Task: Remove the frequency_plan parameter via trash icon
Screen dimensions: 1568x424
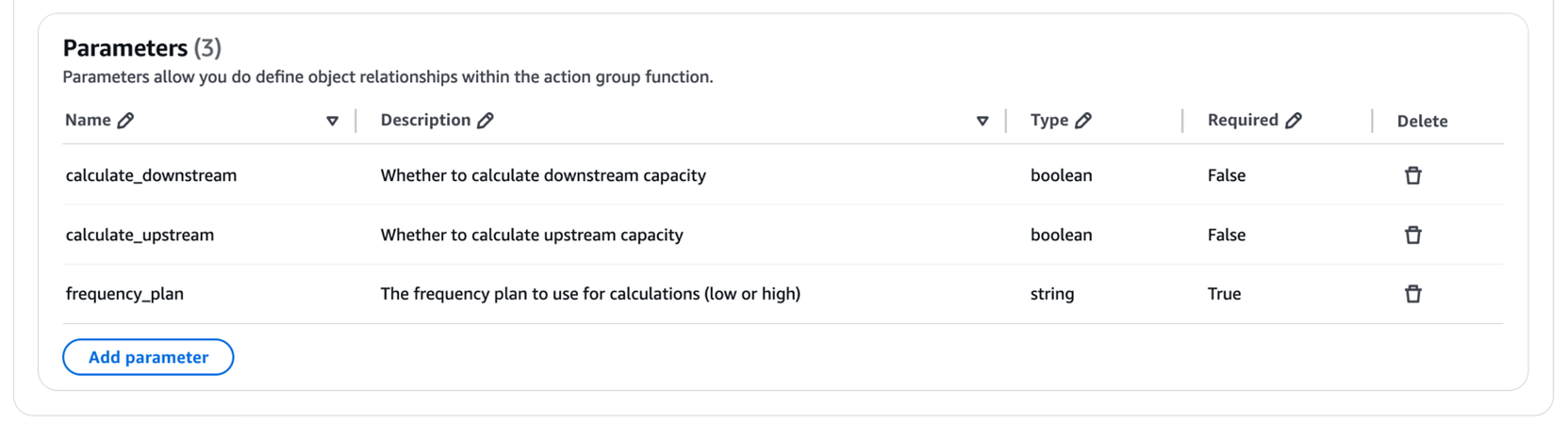Action: coord(1412,294)
